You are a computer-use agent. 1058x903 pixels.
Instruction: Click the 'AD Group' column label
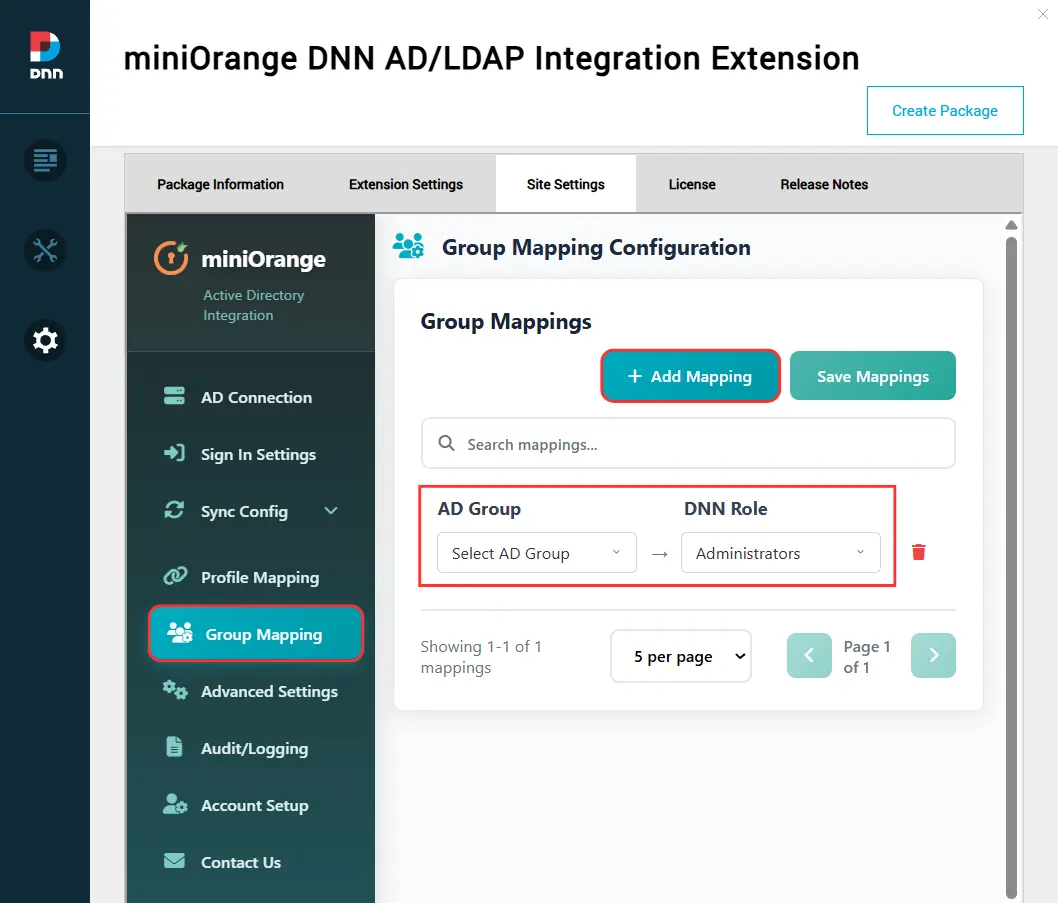click(479, 509)
